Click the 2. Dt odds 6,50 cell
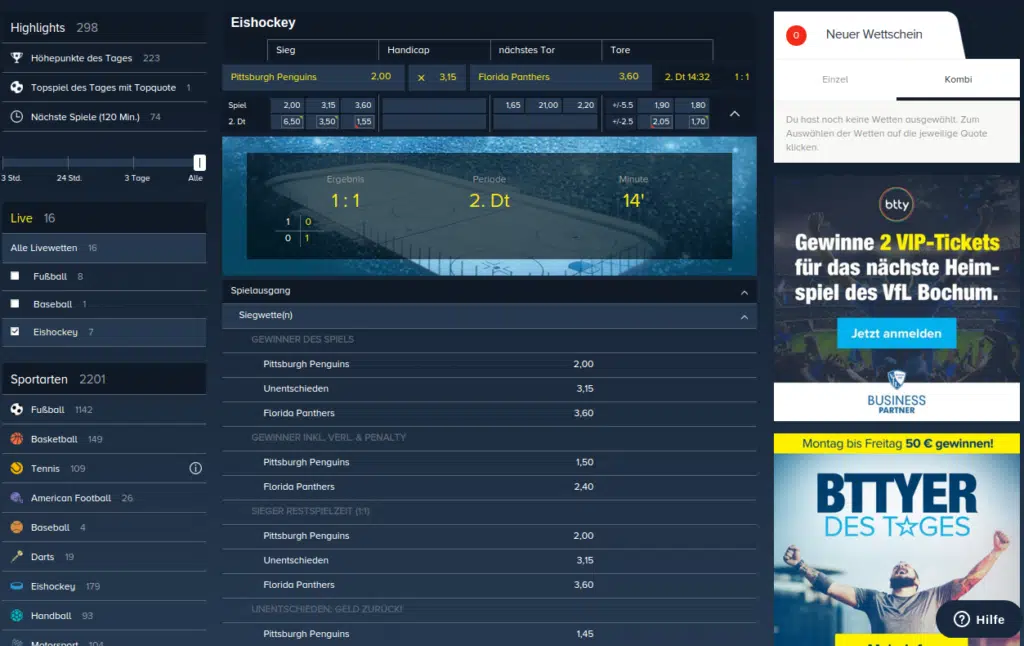 pyautogui.click(x=291, y=121)
